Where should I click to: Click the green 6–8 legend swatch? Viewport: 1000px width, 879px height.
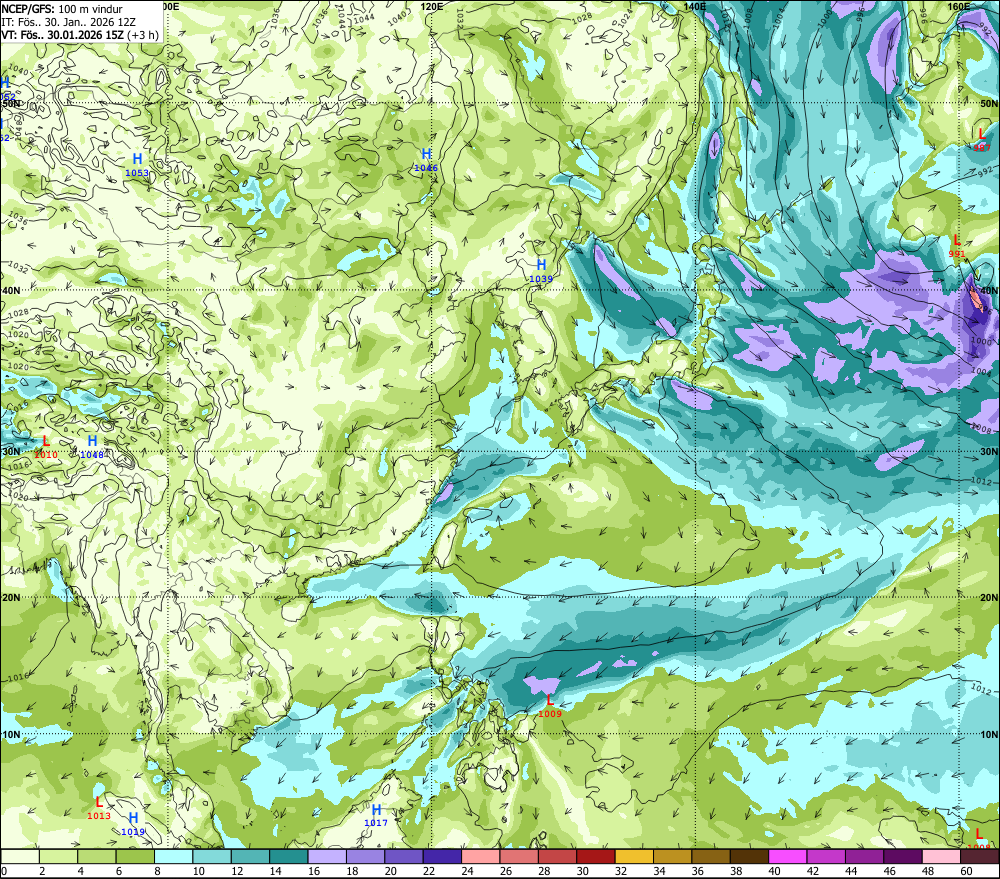[135, 856]
